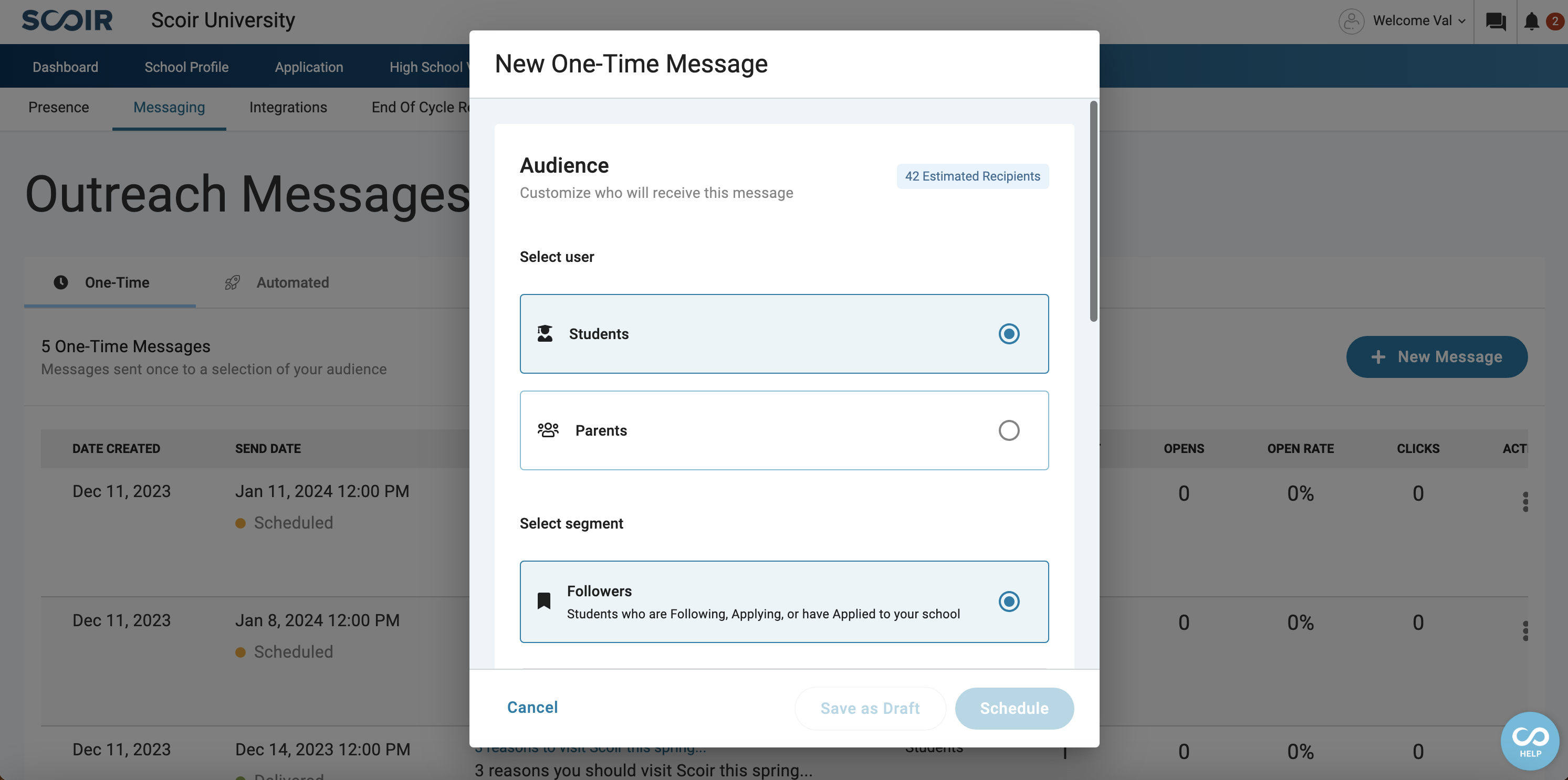Screen dimensions: 1568x780
Task: Click the 42 Estimated Recipients badge
Action: pos(972,176)
